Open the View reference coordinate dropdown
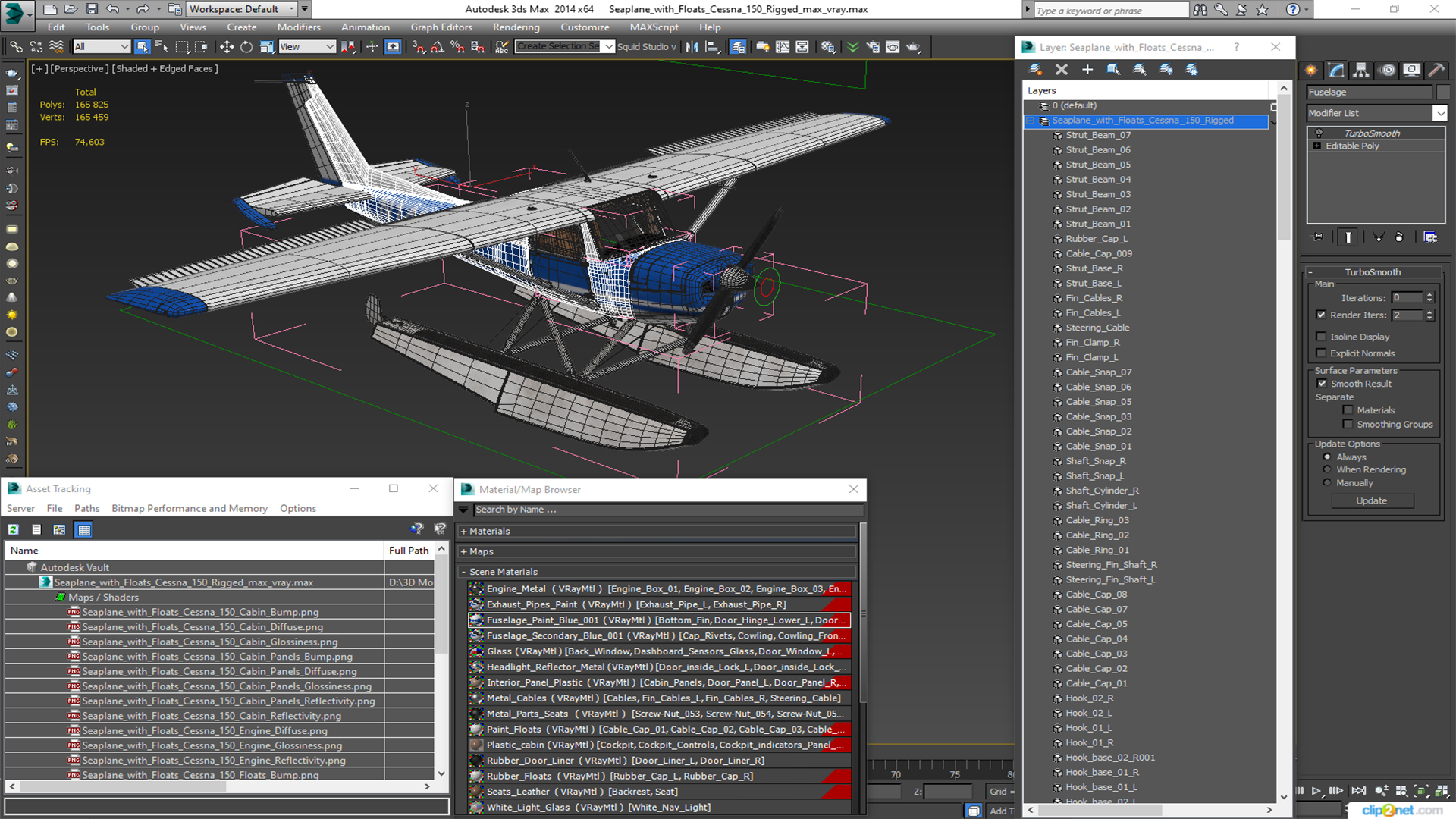Image resolution: width=1456 pixels, height=819 pixels. tap(307, 47)
